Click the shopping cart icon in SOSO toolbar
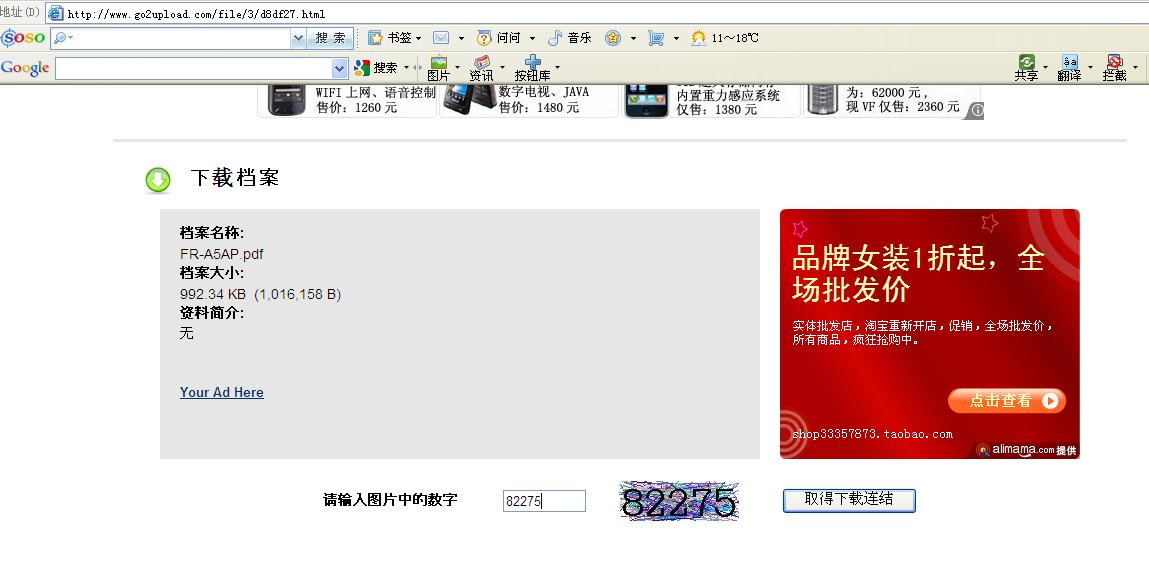 [656, 38]
